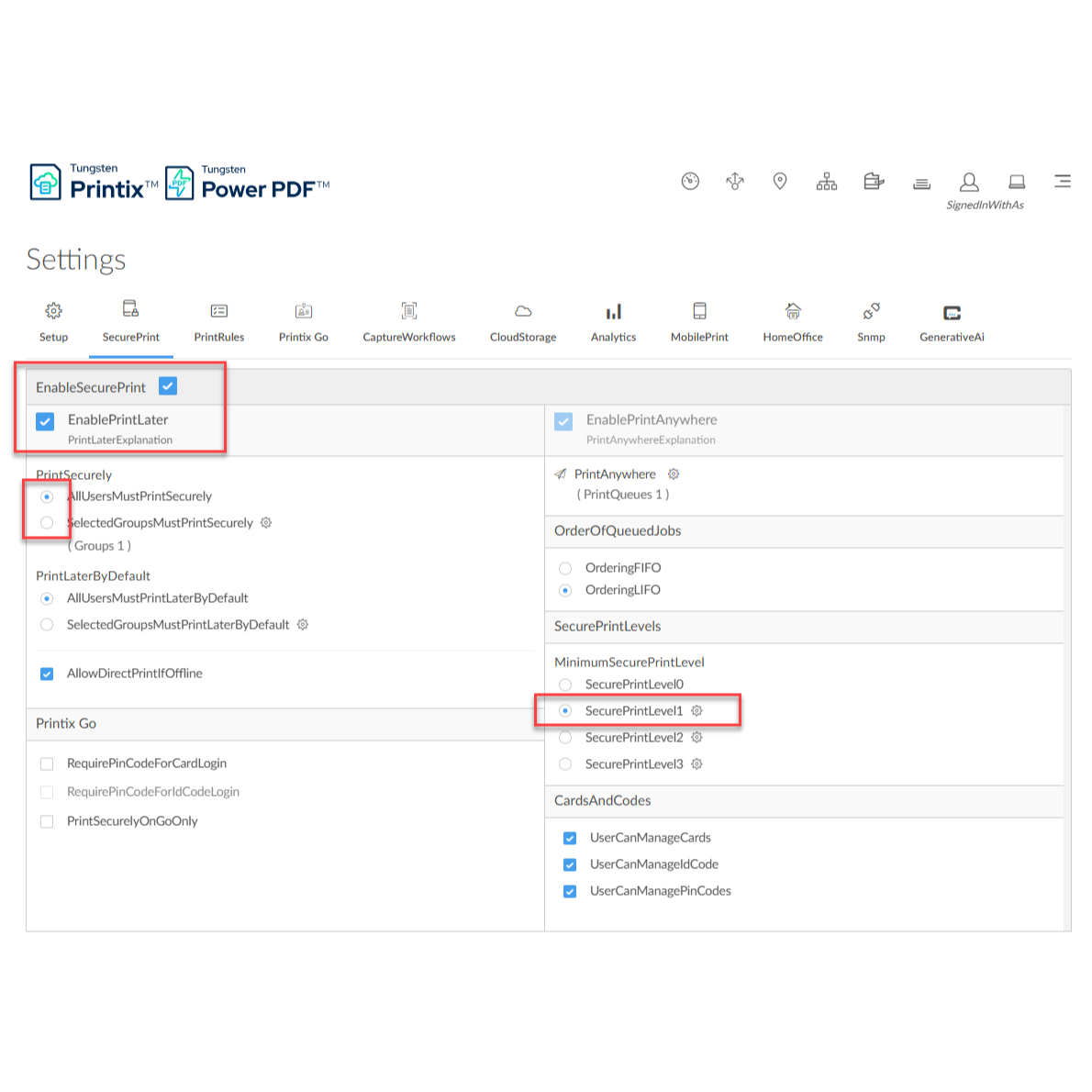
Task: Click the SignedInWithAs user icon
Action: tap(969, 182)
